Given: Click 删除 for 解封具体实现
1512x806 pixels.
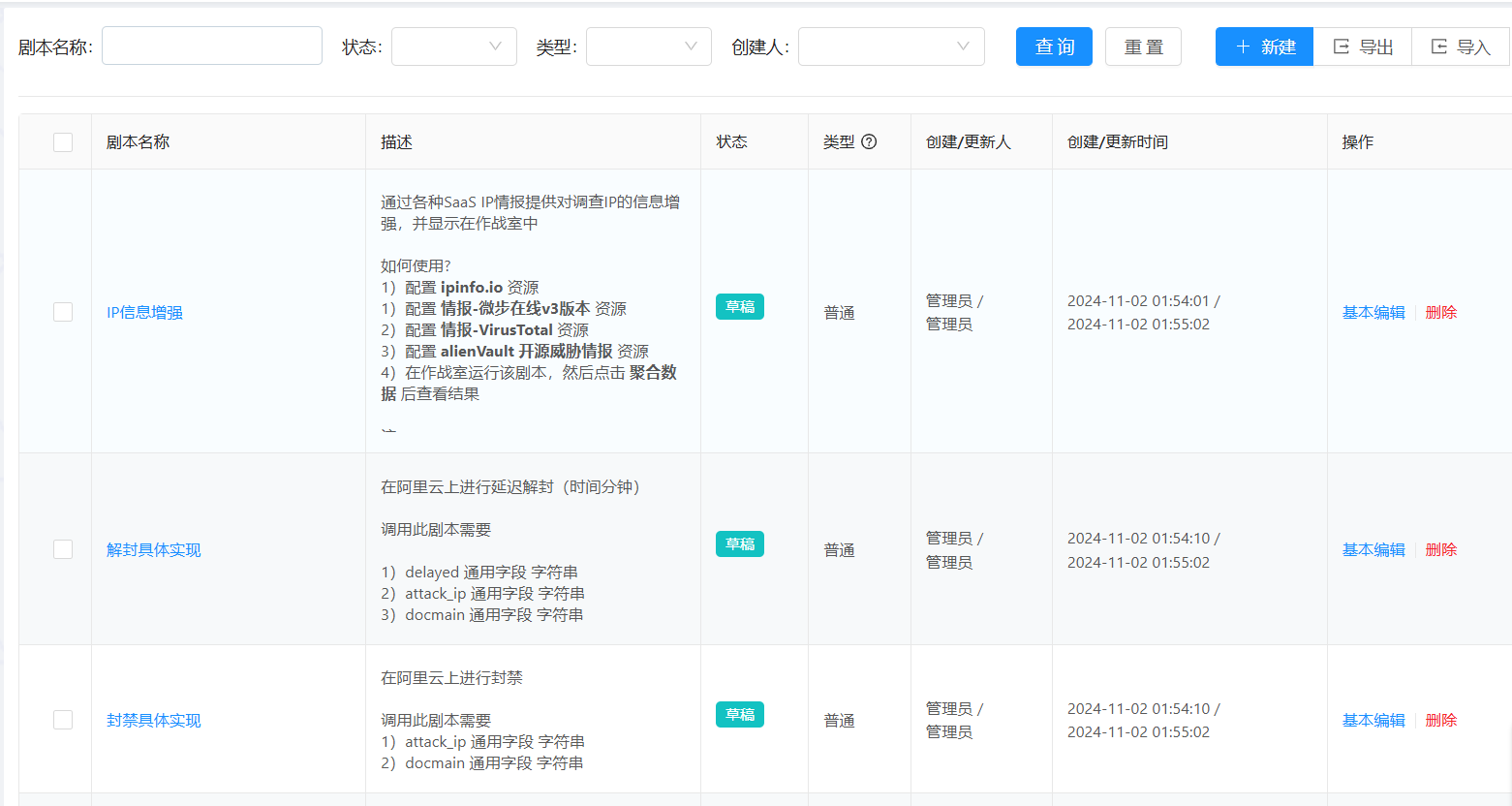Looking at the screenshot, I should tap(1441, 549).
